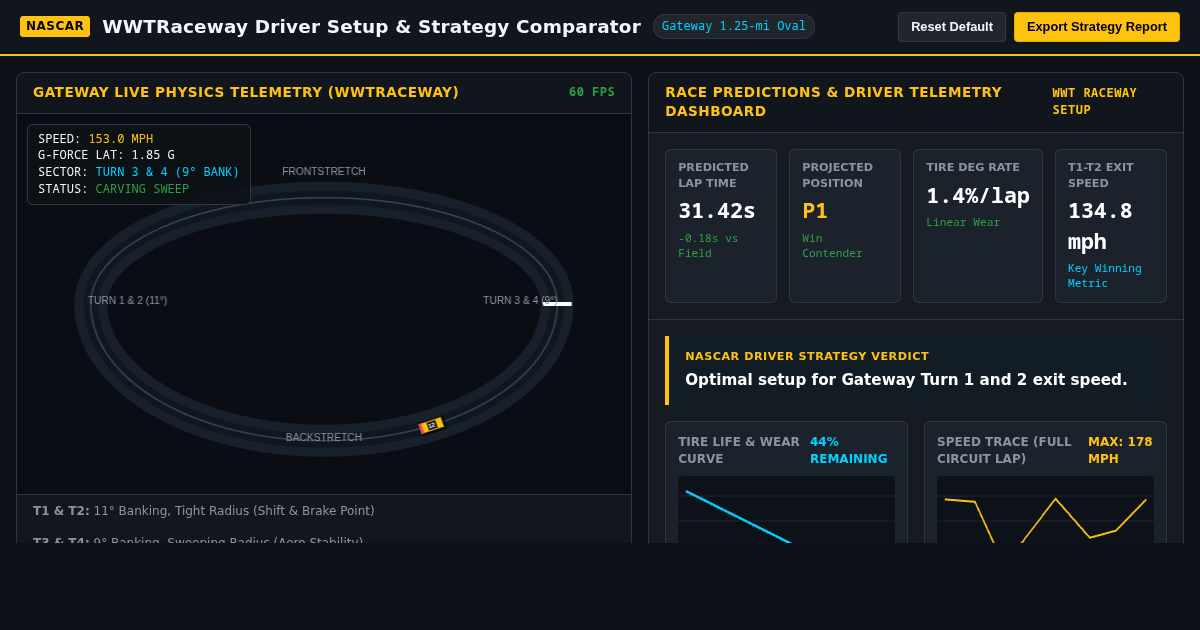Click the start/finish line marker
This screenshot has width=1200, height=630.
(557, 304)
